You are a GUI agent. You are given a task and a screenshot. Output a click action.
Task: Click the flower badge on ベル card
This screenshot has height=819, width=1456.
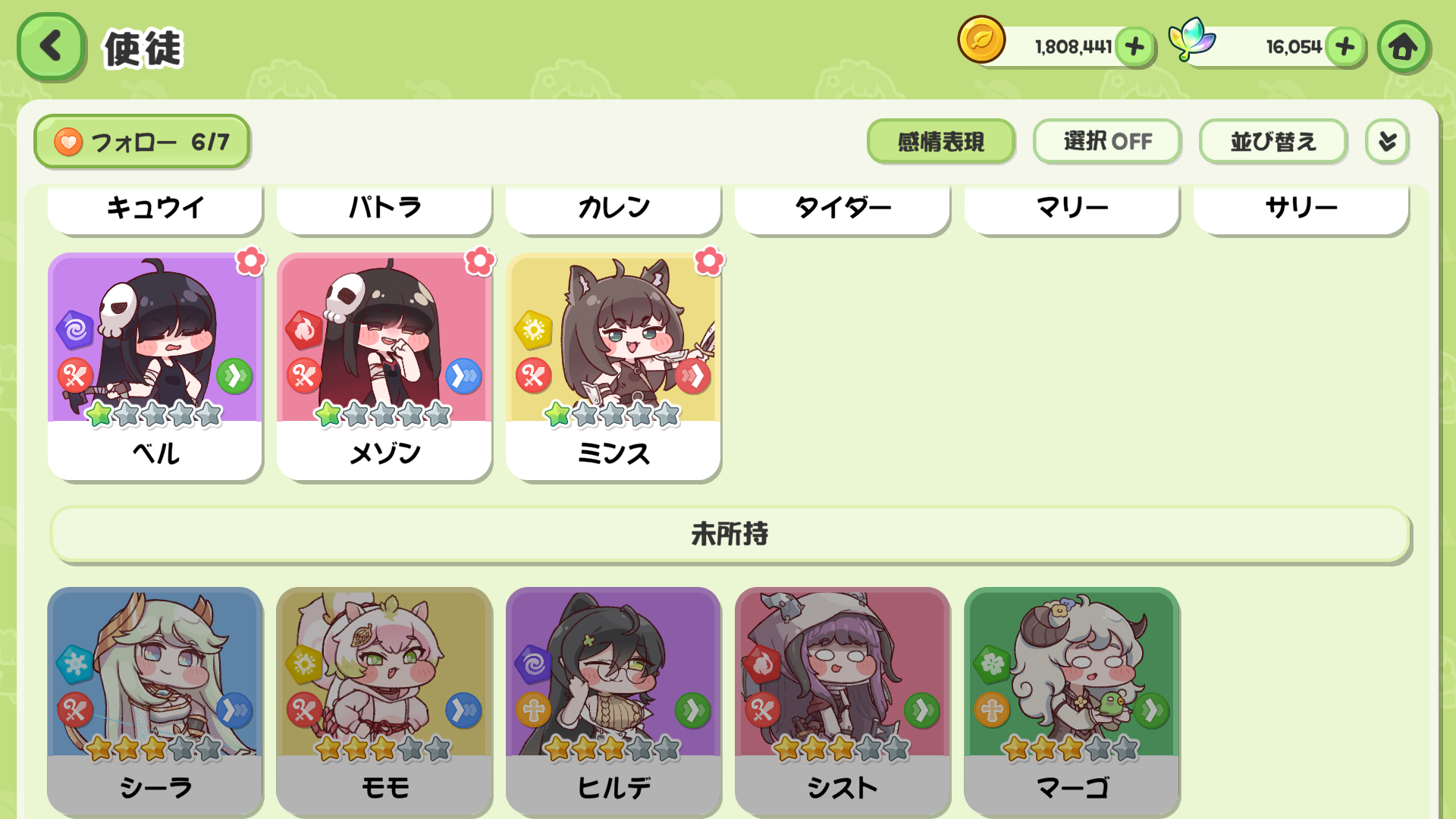click(250, 262)
